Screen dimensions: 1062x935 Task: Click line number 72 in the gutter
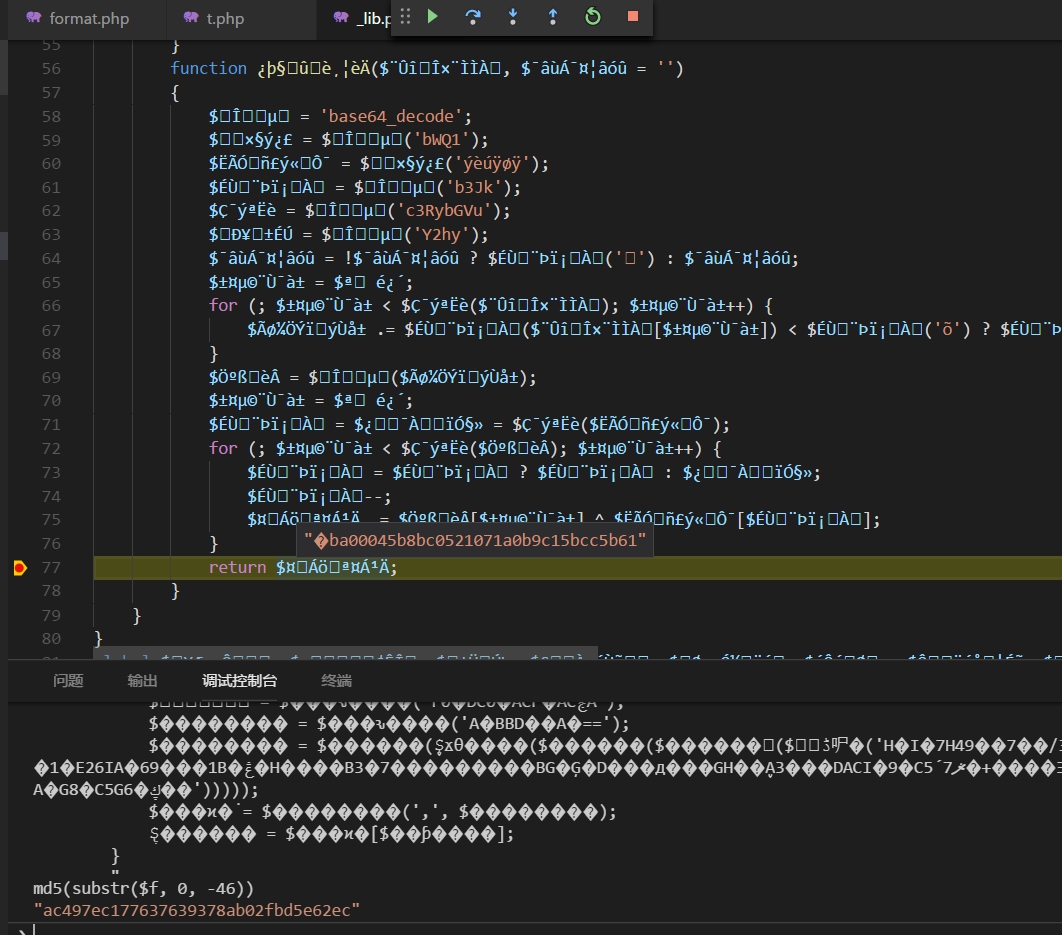pyautogui.click(x=51, y=449)
